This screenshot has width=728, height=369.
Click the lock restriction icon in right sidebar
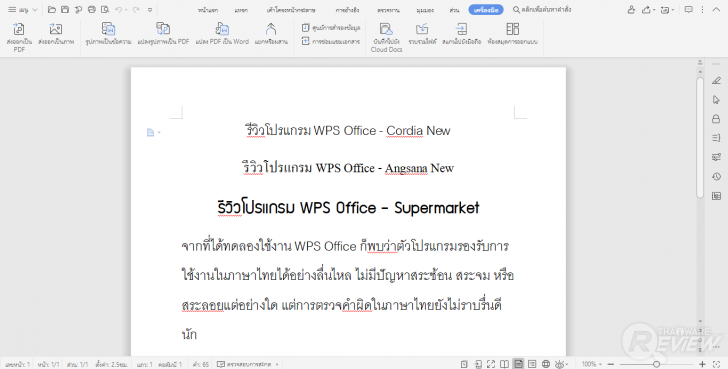(x=716, y=119)
